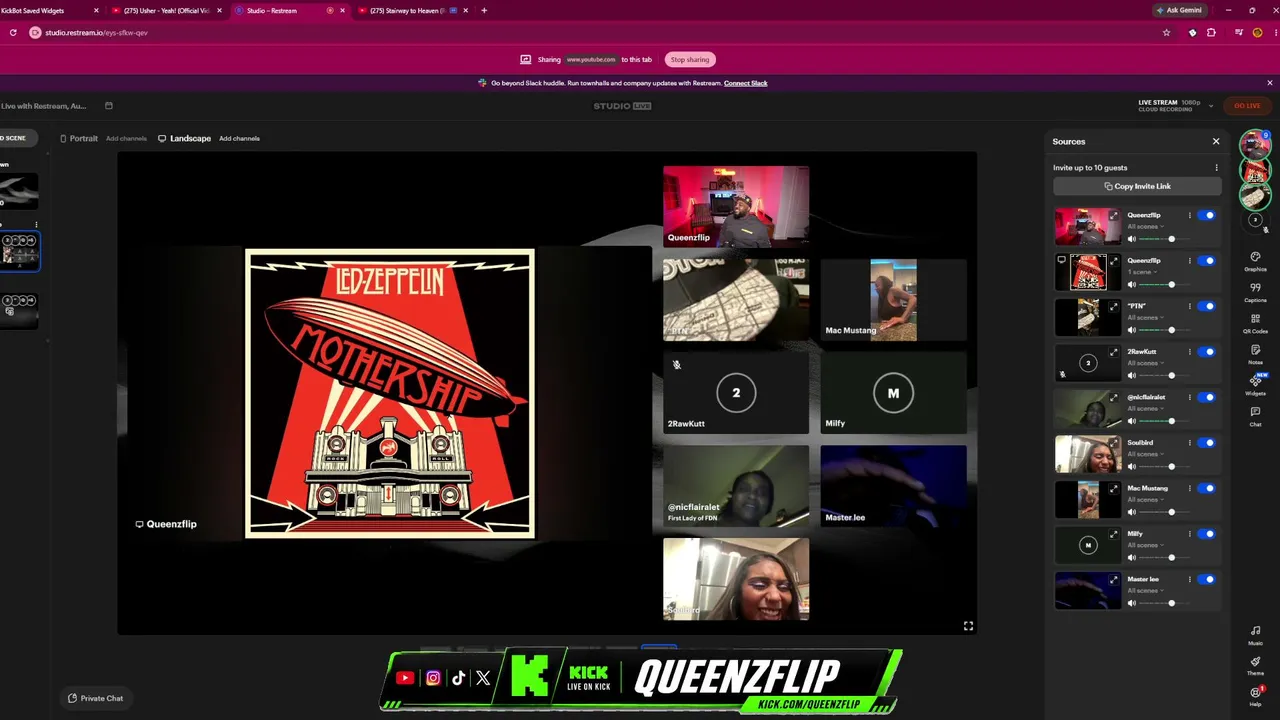Open invite guests options menu
This screenshot has height=720, width=1280.
coord(1216,168)
